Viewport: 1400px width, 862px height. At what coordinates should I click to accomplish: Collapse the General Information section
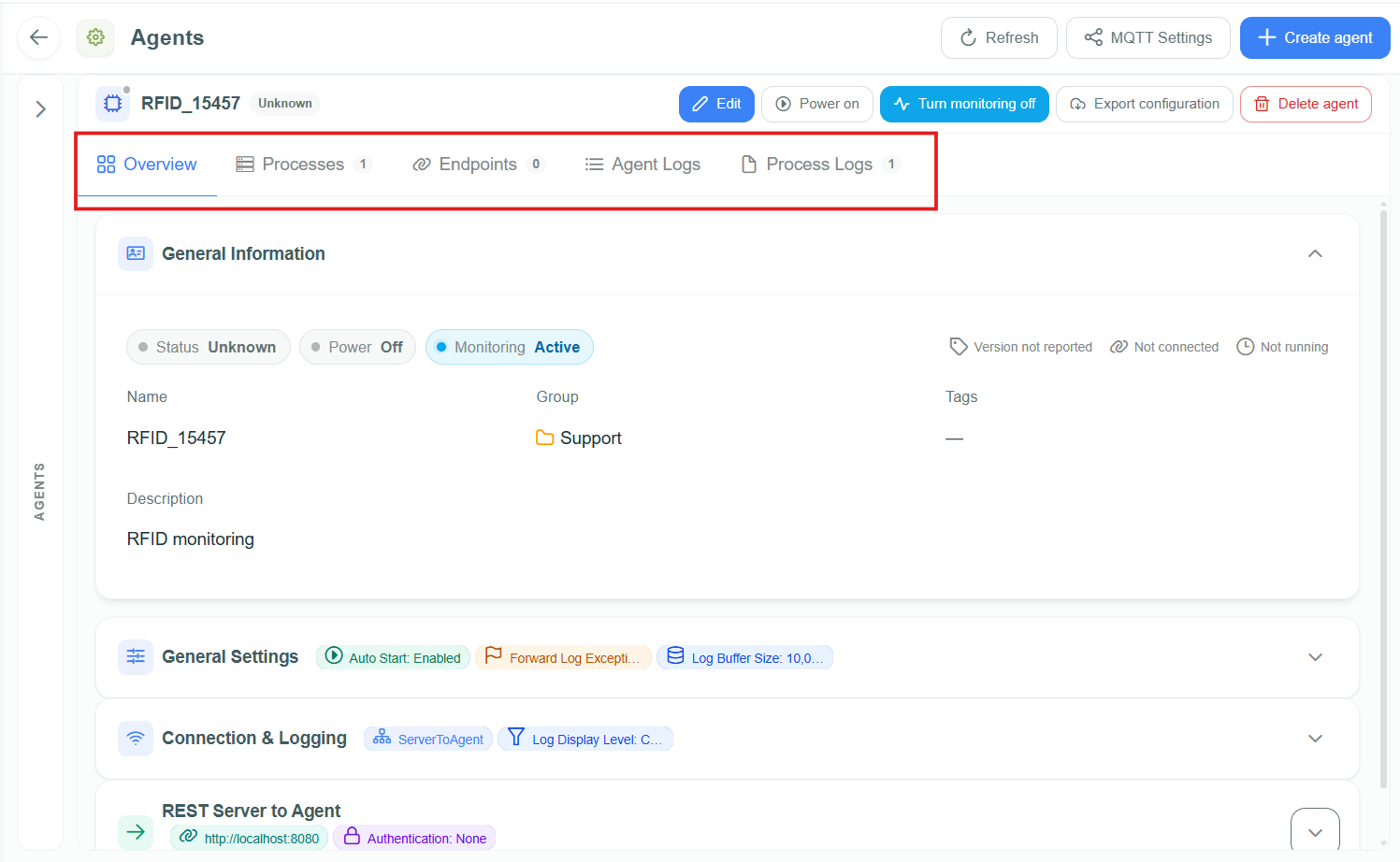(x=1315, y=254)
